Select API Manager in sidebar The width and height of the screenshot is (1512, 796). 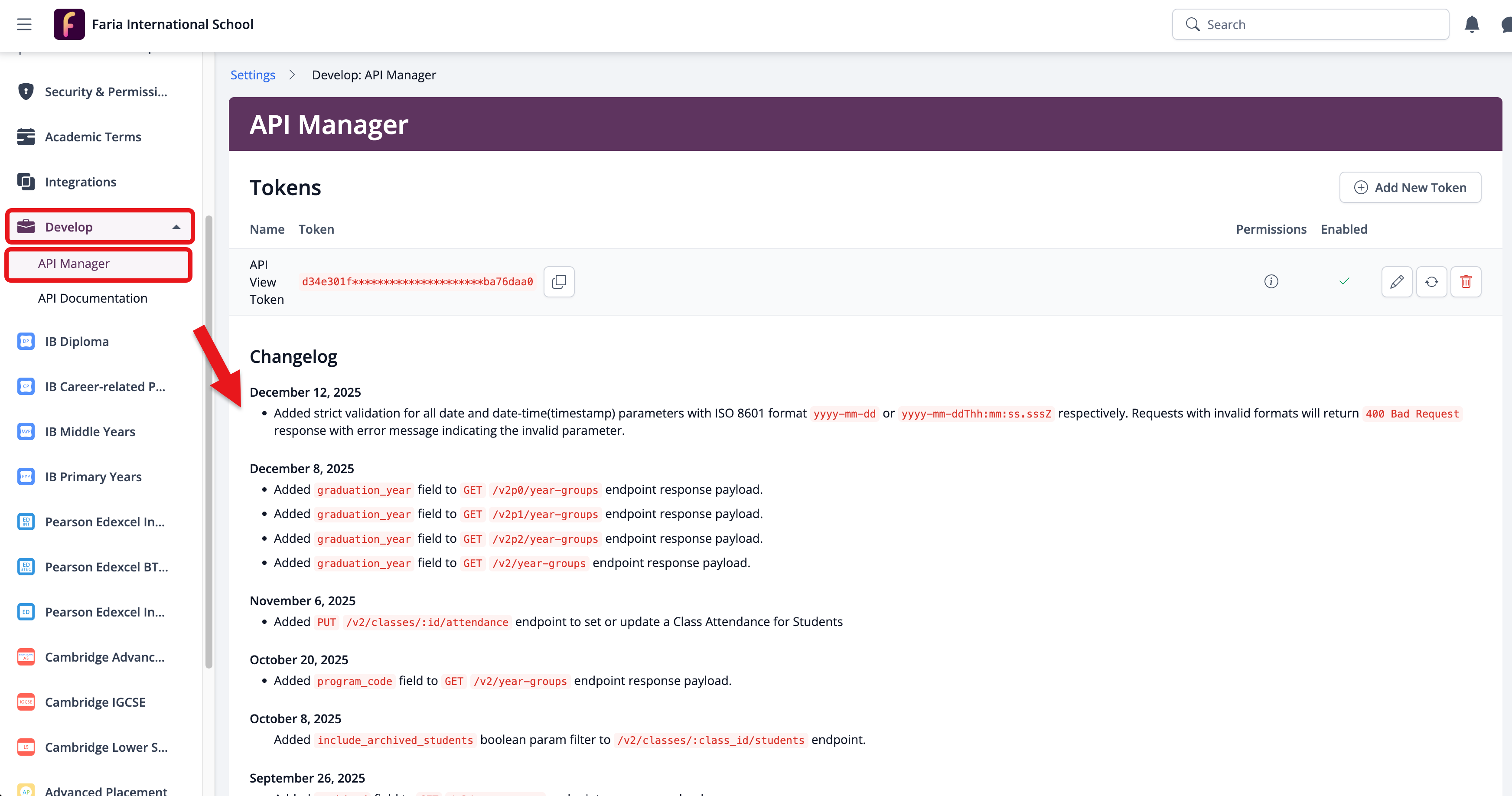74,264
